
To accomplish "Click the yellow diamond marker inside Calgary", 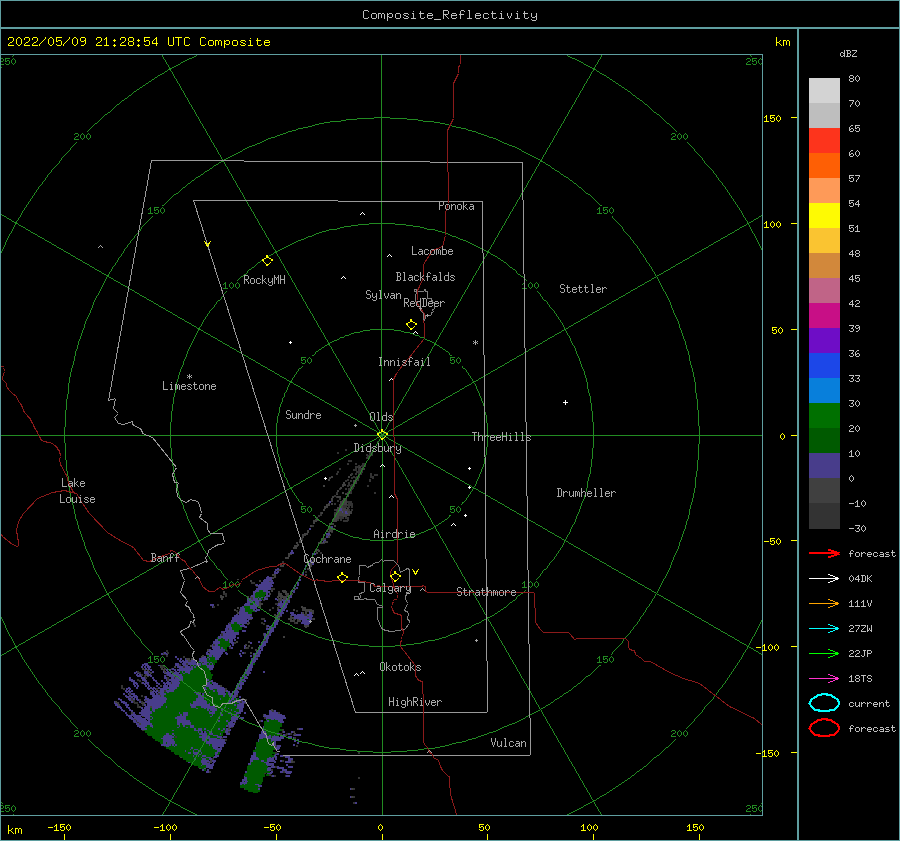I will 395,576.
